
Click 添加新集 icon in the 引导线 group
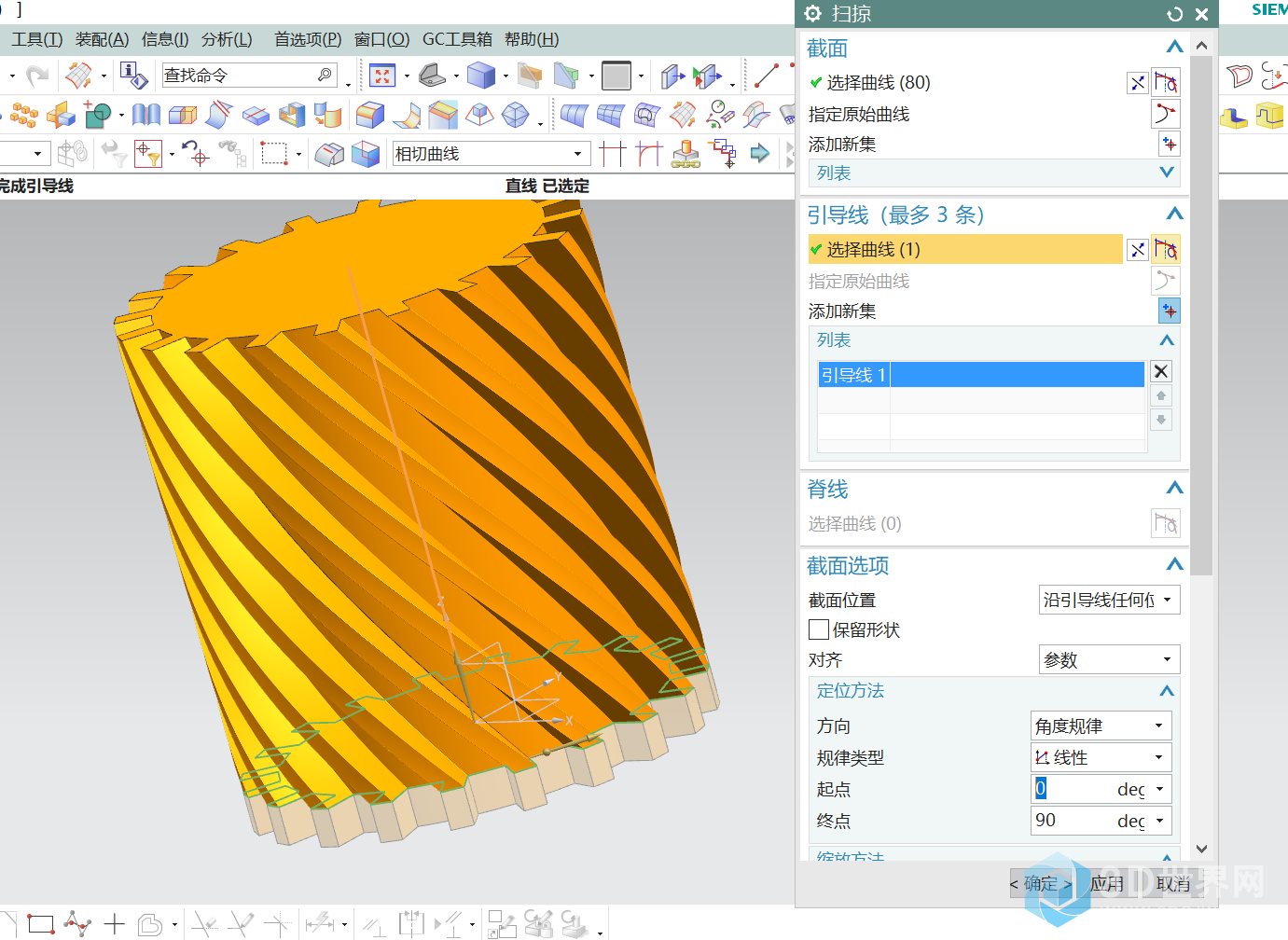point(1170,311)
